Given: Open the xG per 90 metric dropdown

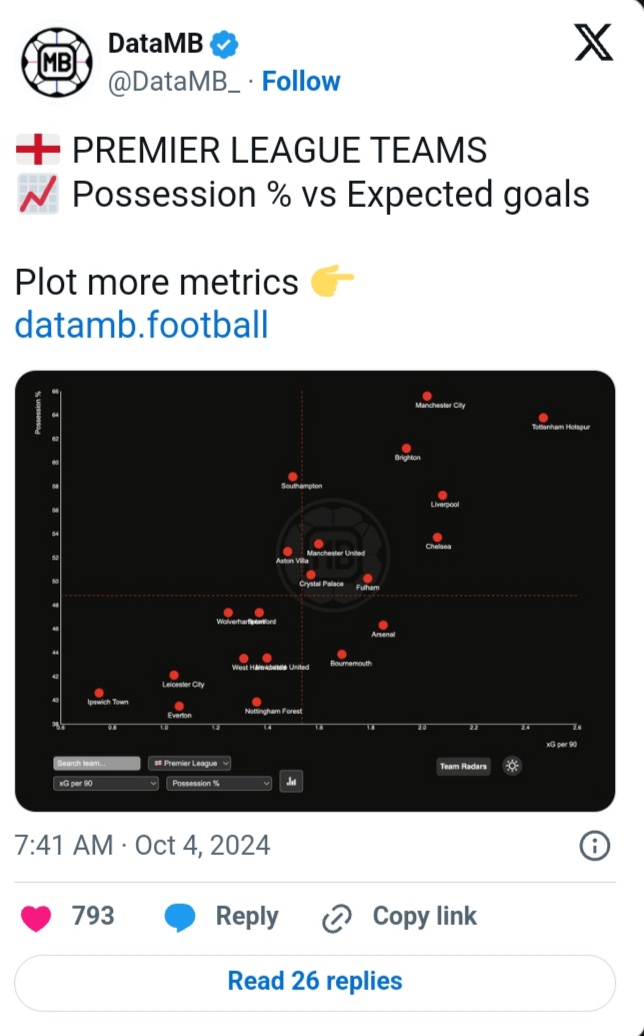Looking at the screenshot, I should [x=106, y=783].
